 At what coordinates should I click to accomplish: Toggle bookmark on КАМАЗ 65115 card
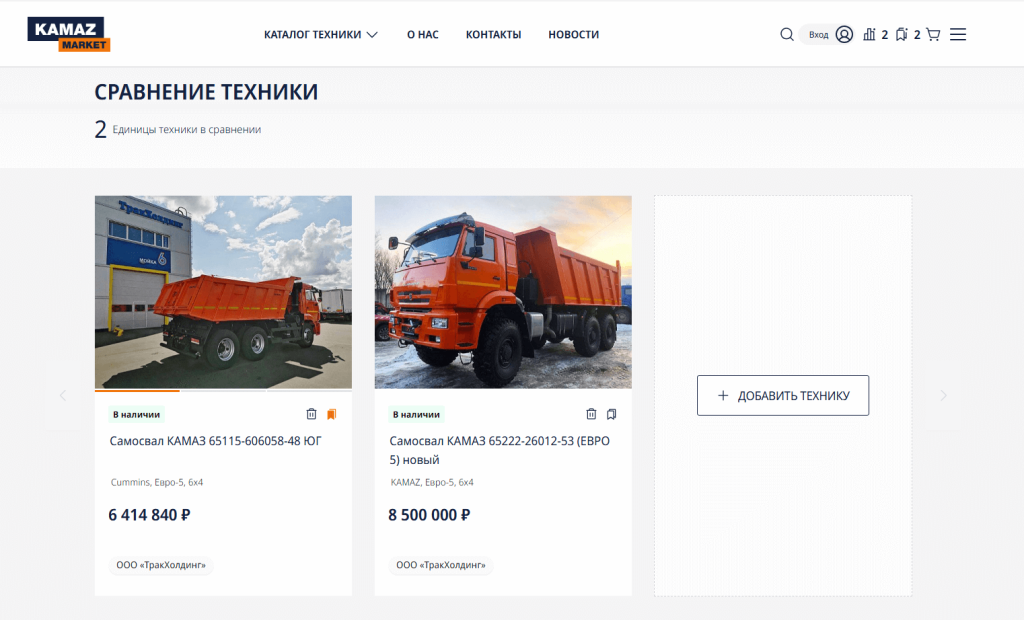[332, 414]
